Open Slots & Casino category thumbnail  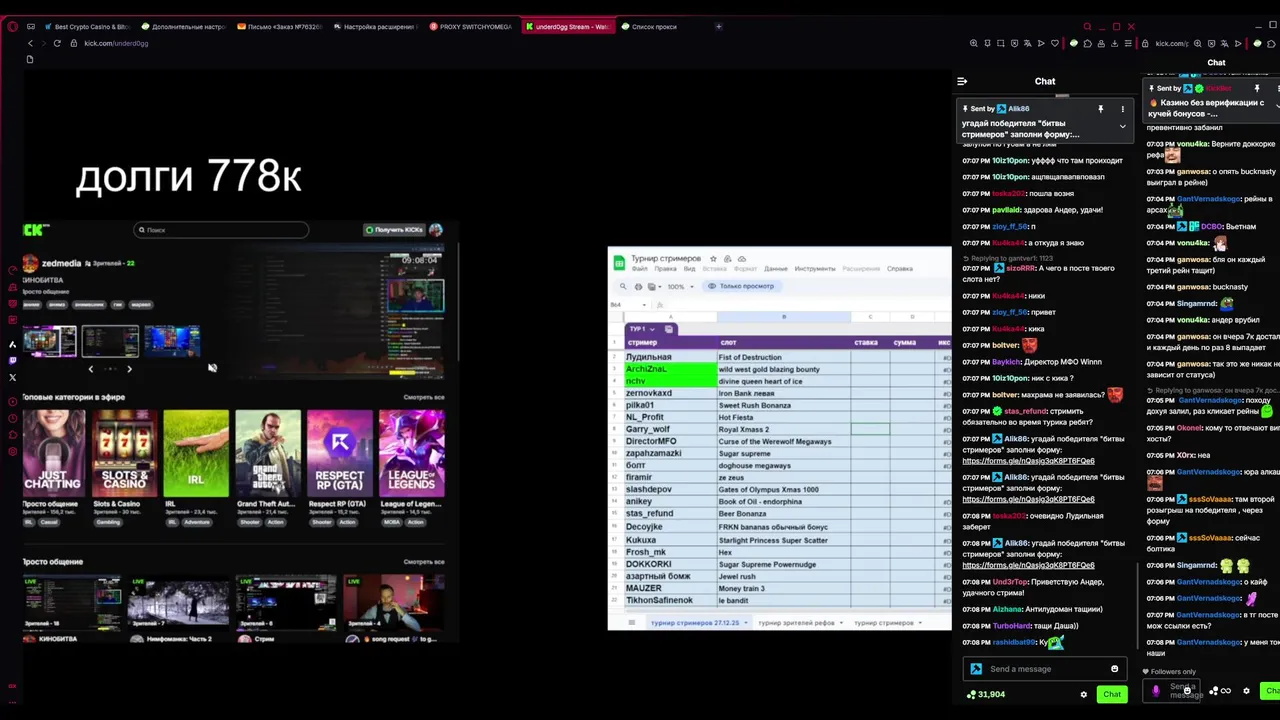tap(124, 453)
